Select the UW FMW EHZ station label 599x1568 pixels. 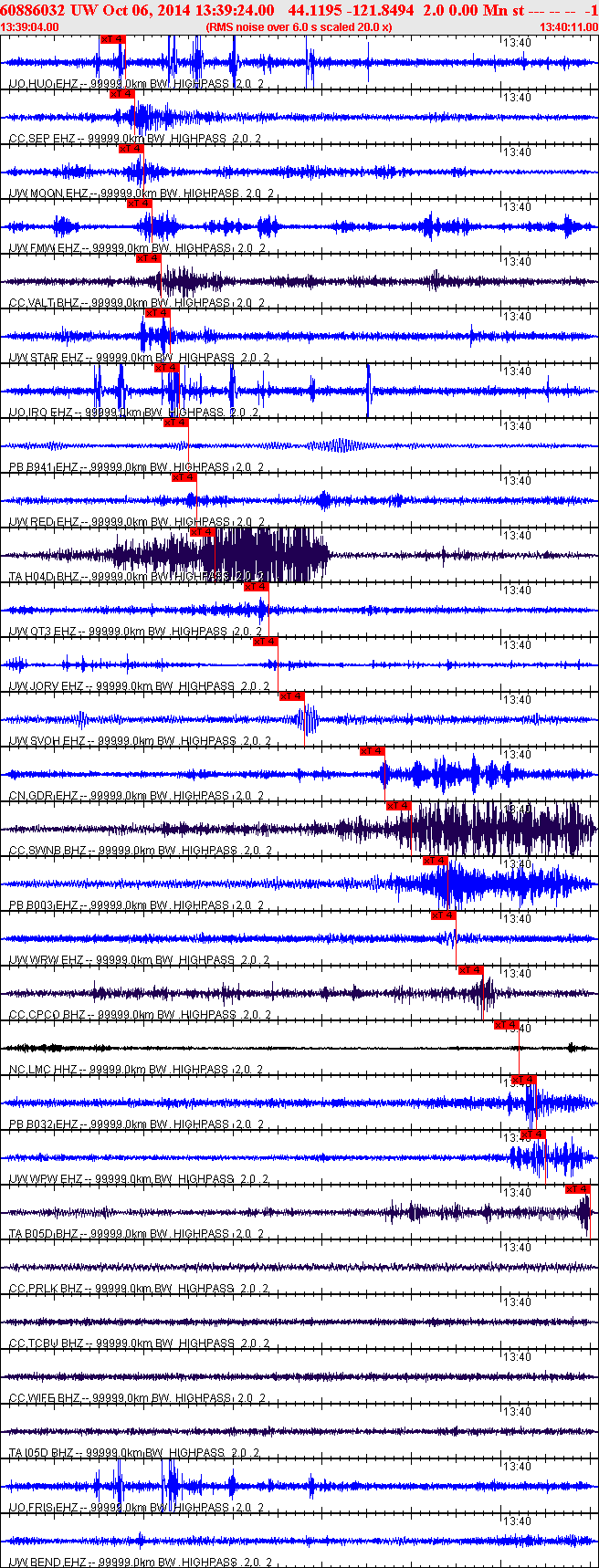click(x=138, y=247)
